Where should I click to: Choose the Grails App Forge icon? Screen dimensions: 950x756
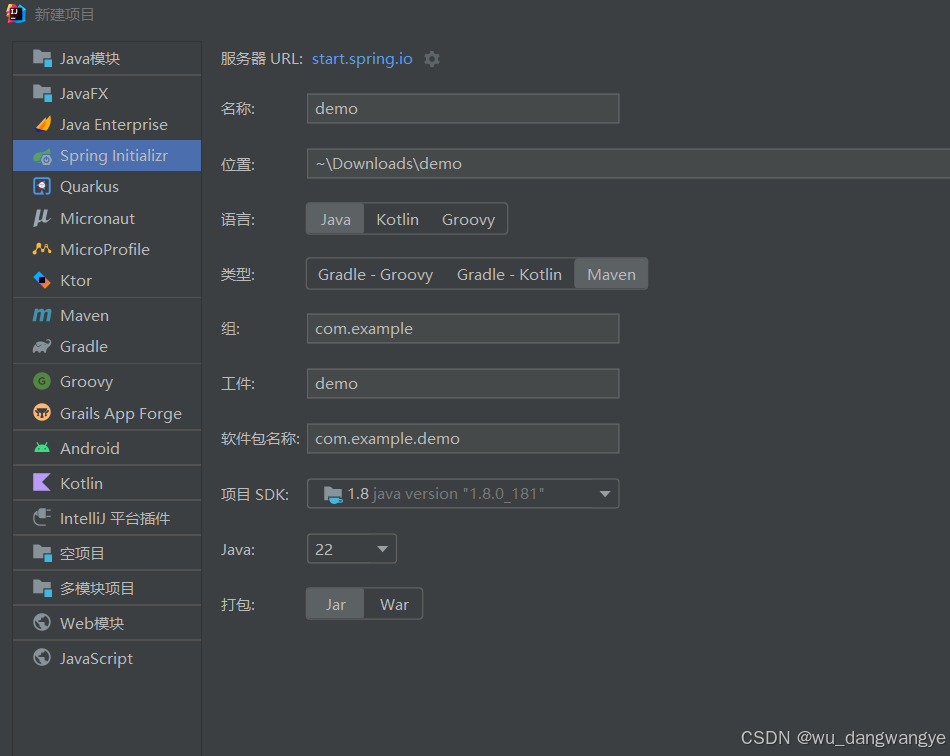click(x=42, y=413)
